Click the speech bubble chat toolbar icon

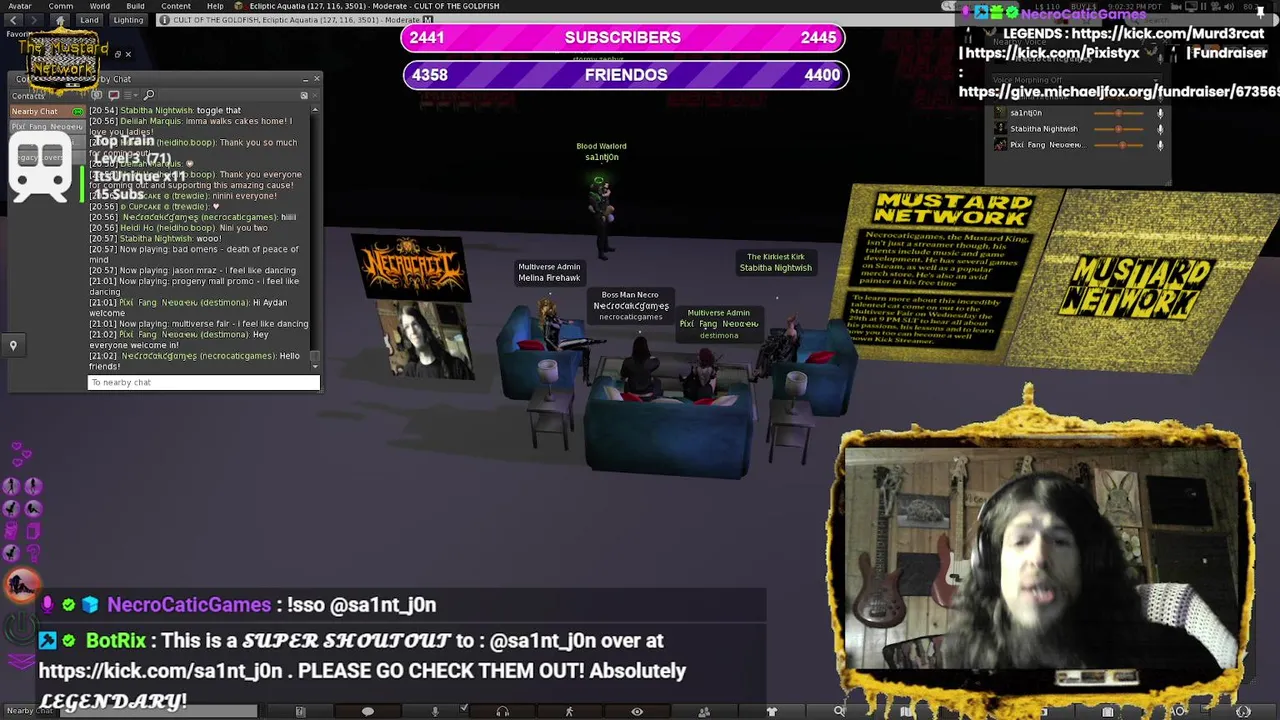pos(113,95)
